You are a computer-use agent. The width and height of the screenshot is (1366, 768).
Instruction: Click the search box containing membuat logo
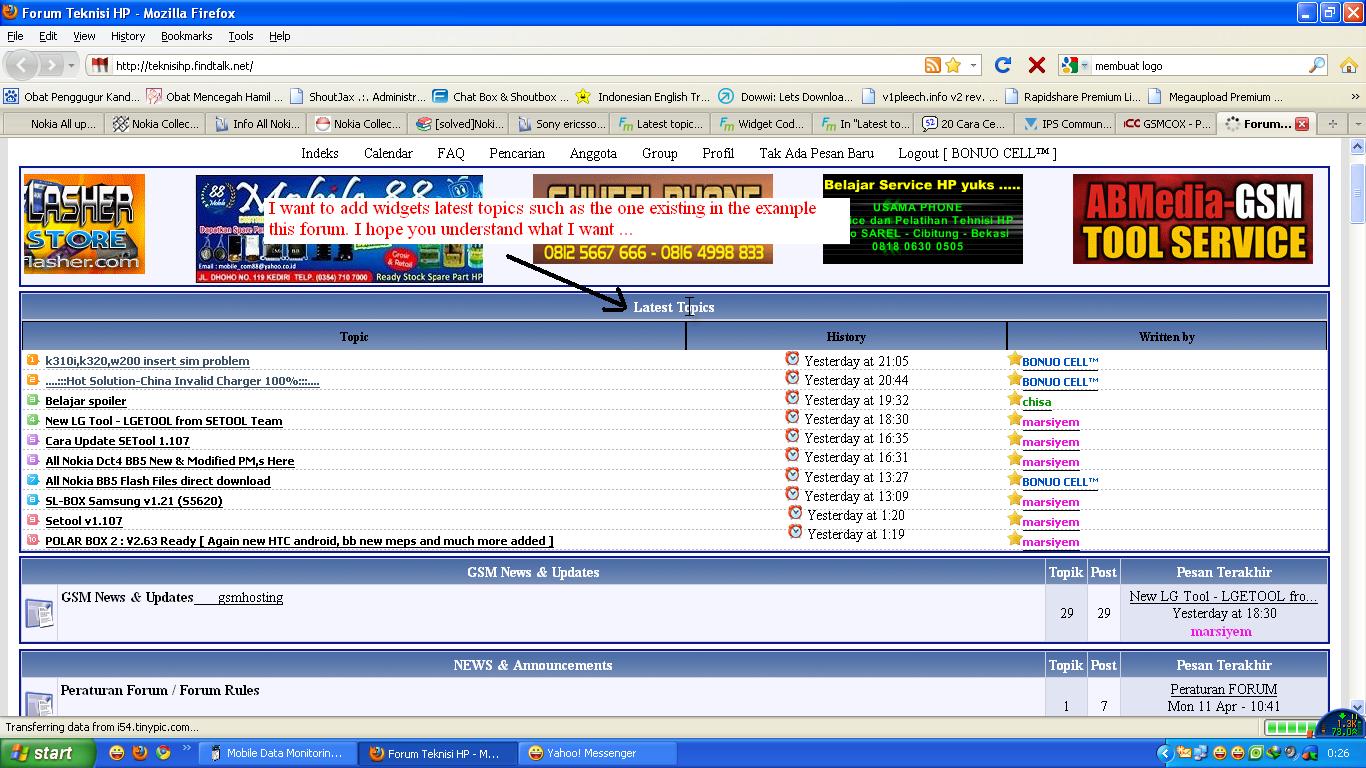[x=1198, y=65]
